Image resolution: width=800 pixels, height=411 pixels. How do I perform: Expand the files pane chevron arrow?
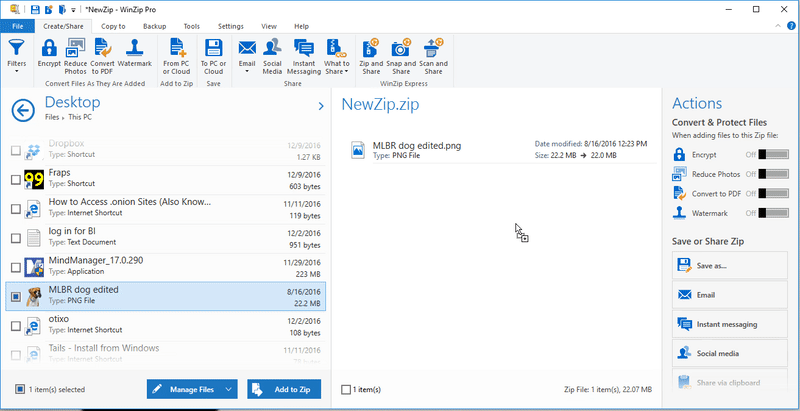click(321, 106)
